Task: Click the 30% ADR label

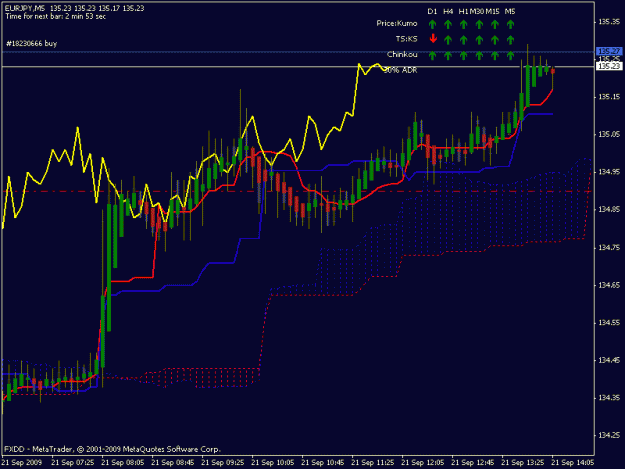Action: coord(400,70)
